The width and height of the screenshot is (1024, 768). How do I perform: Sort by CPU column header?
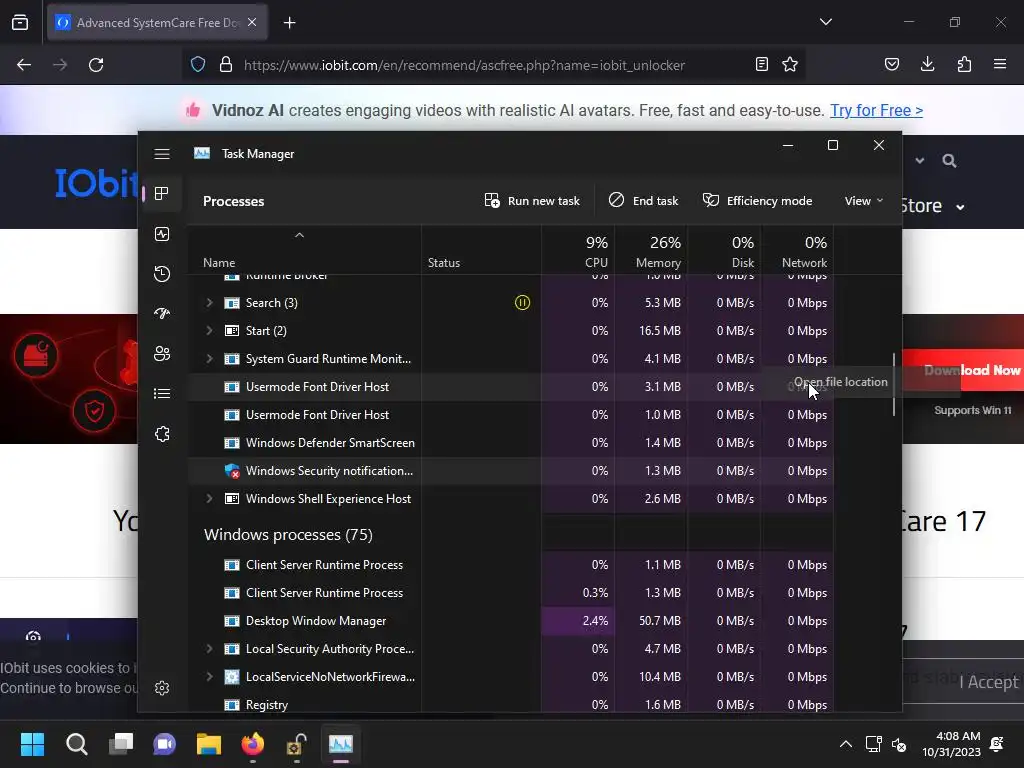[x=578, y=250]
